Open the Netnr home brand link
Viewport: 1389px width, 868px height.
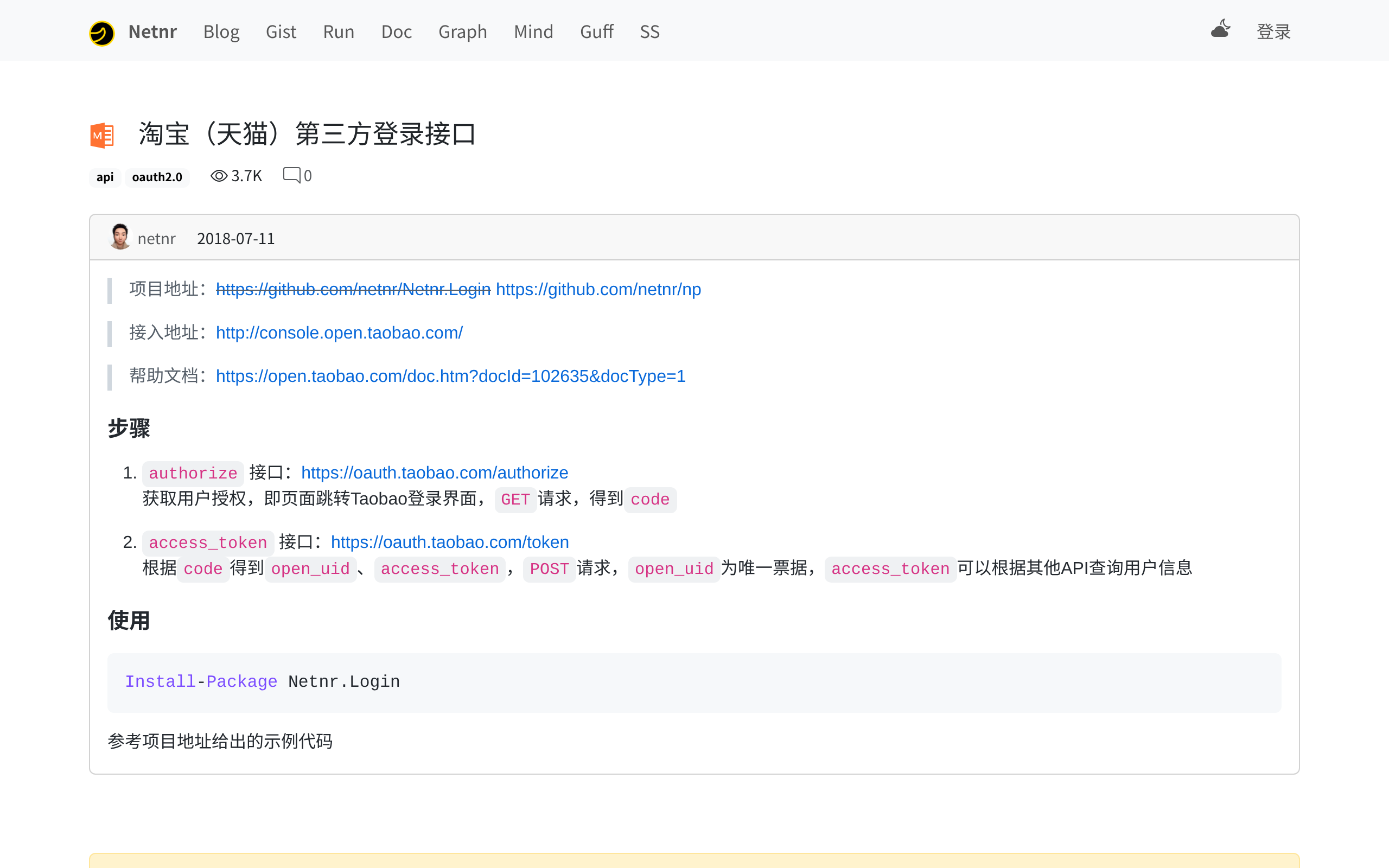pyautogui.click(x=152, y=31)
